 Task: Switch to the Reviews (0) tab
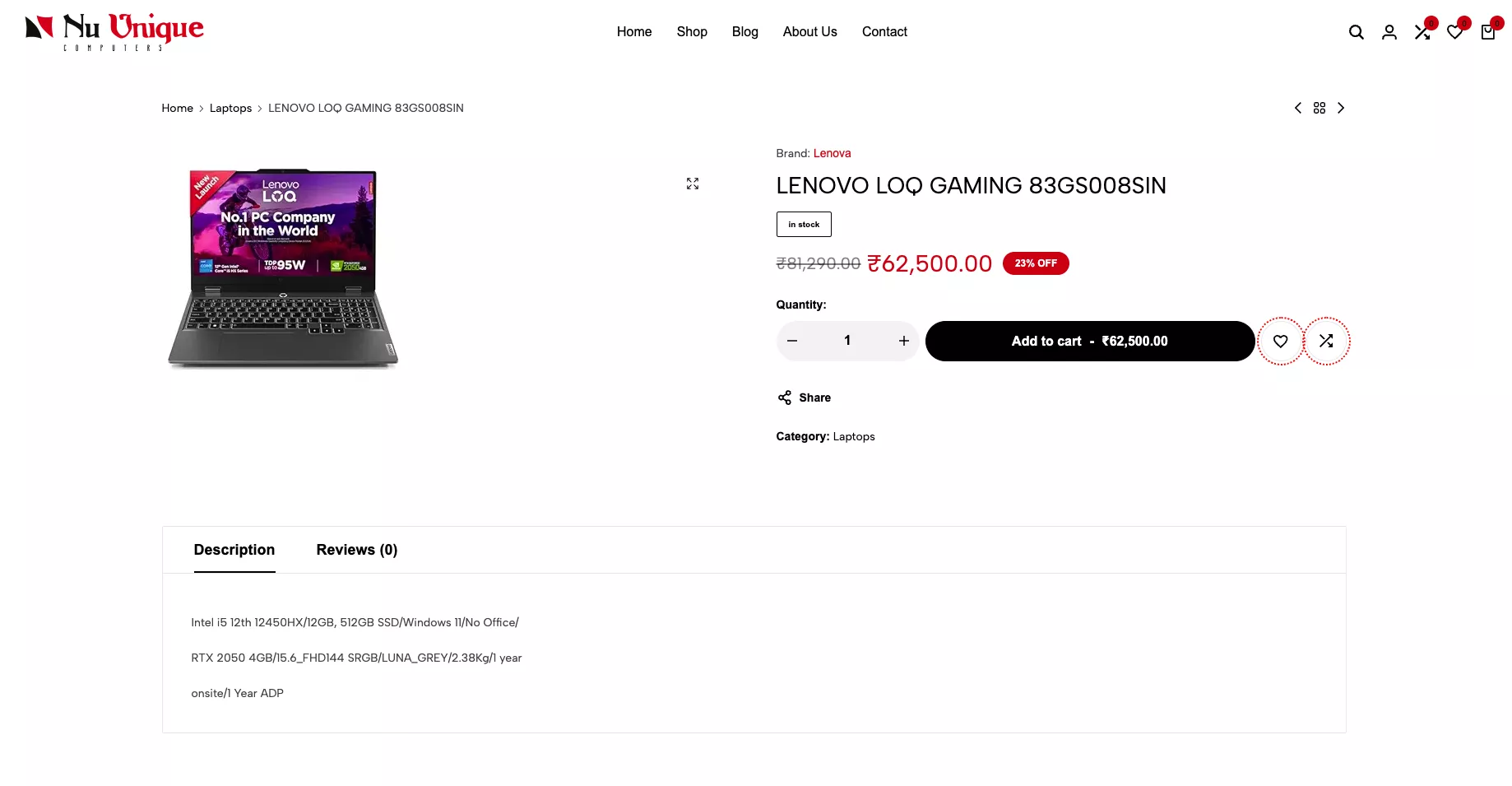point(356,550)
